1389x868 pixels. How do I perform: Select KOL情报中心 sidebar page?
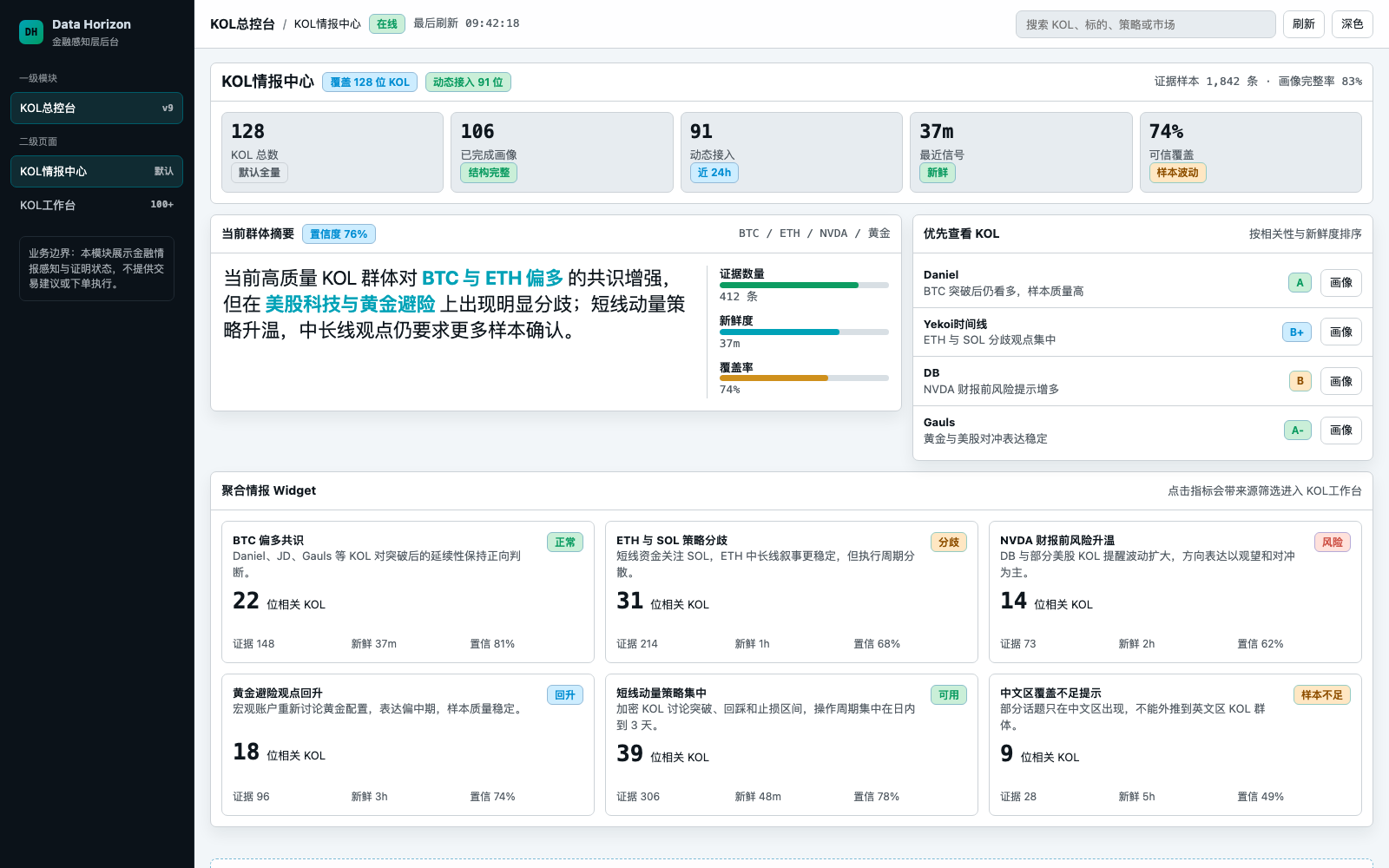tap(96, 171)
